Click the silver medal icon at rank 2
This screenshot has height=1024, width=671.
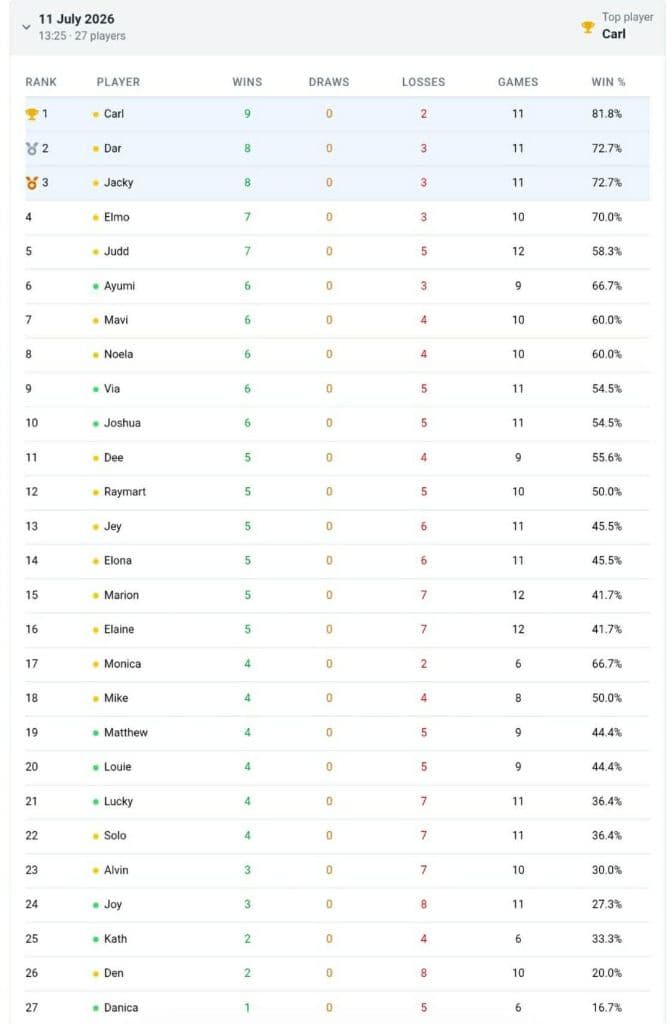click(x=31, y=149)
